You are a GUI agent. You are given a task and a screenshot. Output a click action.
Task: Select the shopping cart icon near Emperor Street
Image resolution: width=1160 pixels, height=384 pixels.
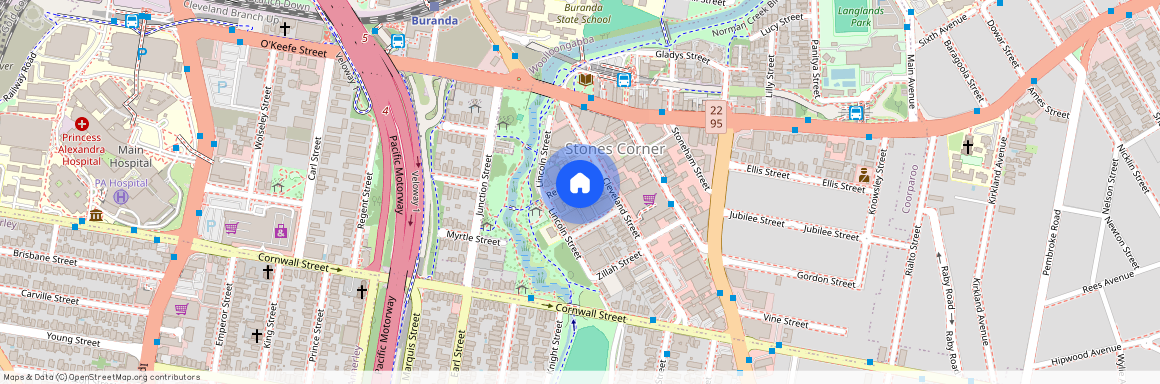[181, 309]
